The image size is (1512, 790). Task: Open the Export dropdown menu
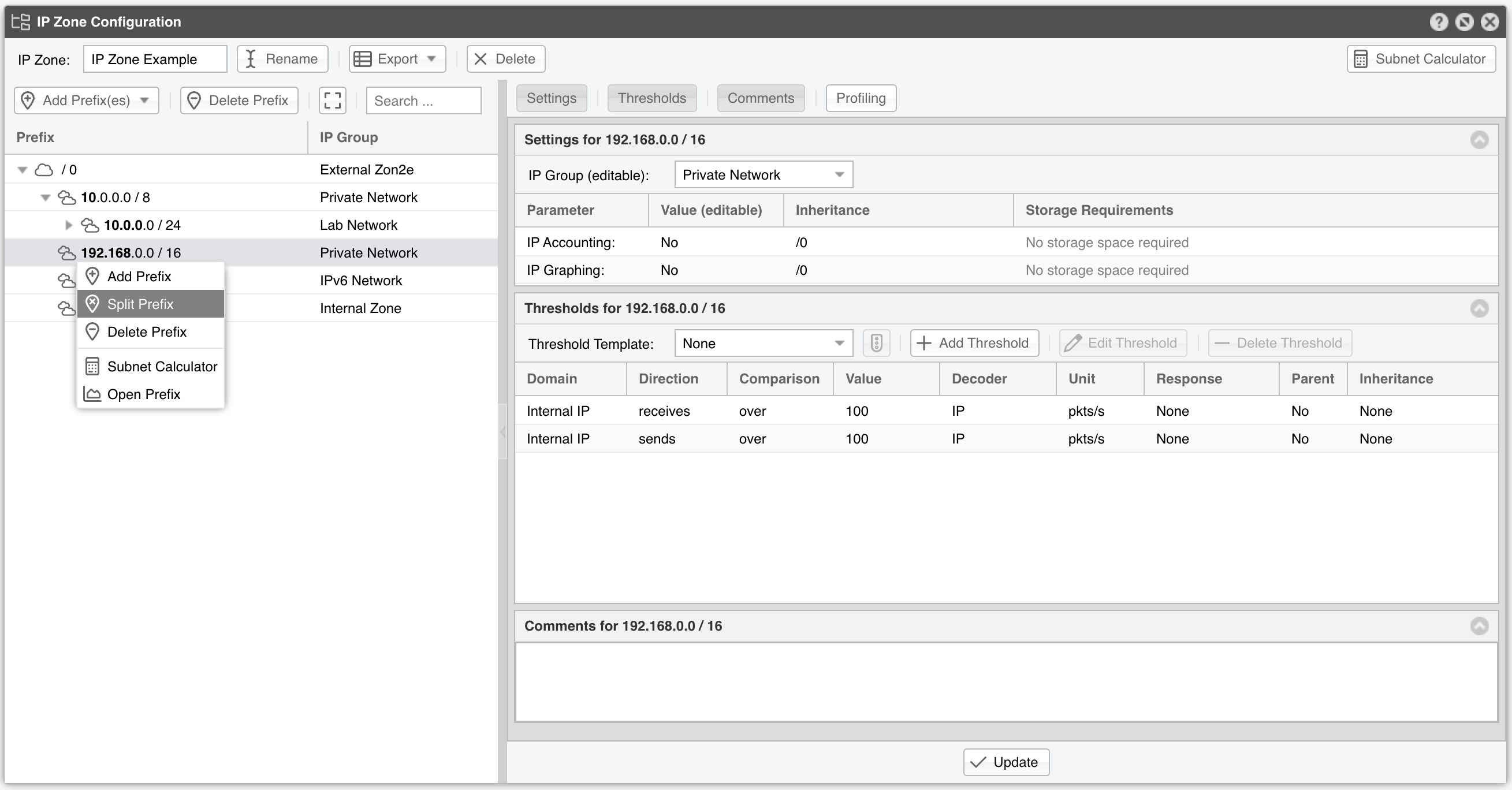pos(397,59)
